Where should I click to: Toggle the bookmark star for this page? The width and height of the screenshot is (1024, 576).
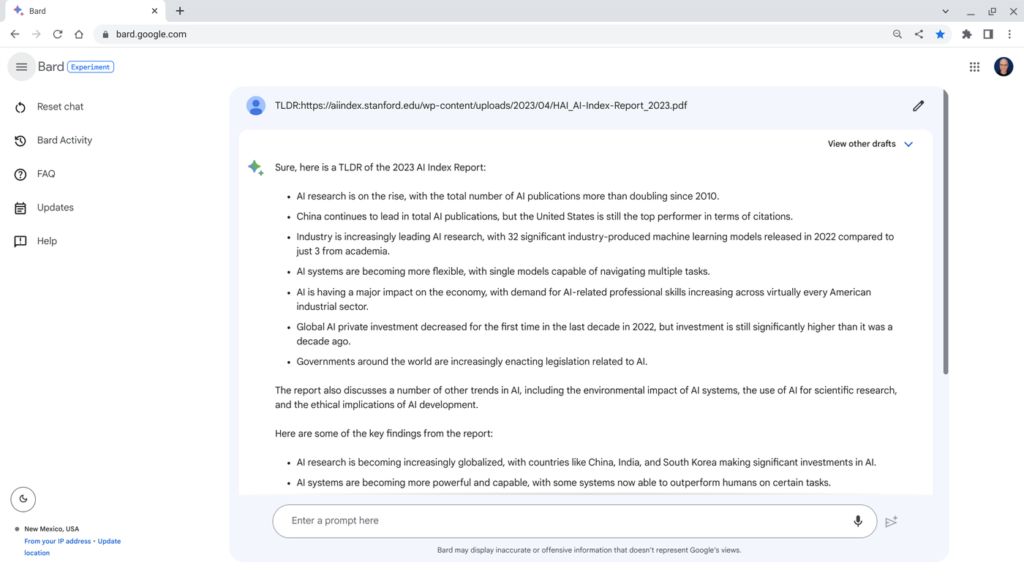940,33
